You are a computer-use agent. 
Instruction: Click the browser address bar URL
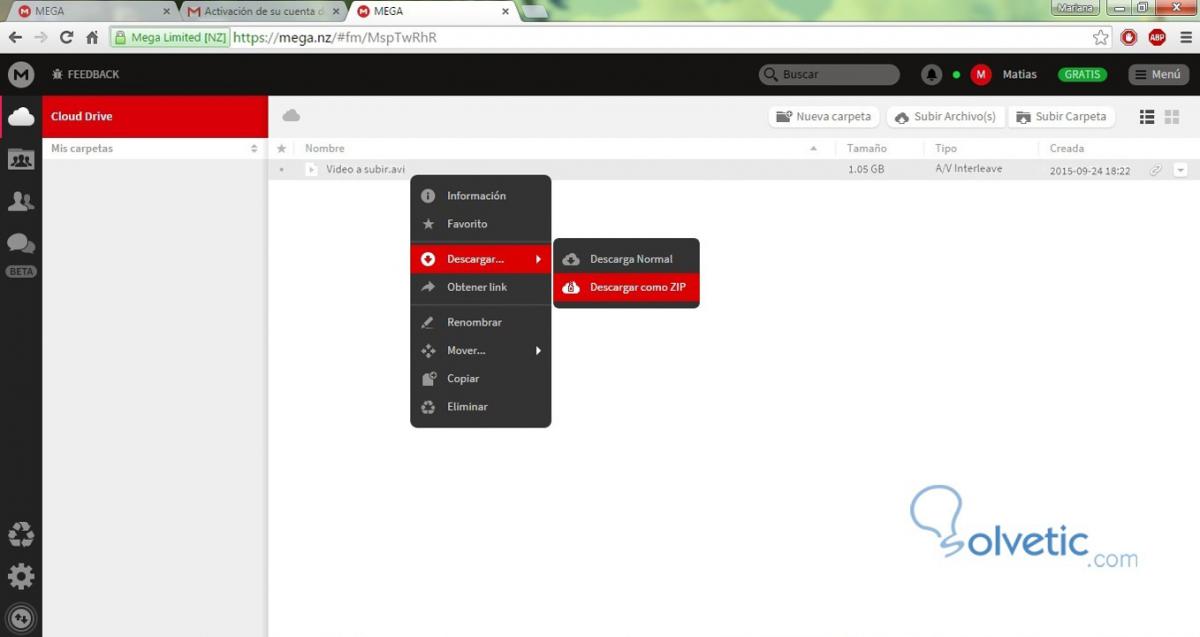(335, 38)
